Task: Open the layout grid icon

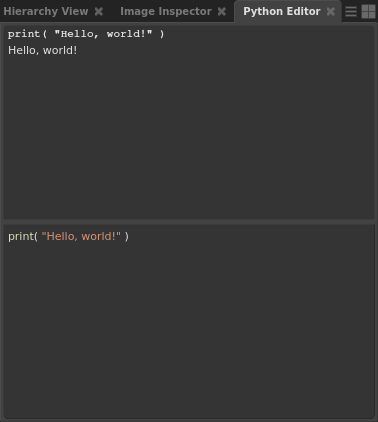Action: tap(368, 12)
